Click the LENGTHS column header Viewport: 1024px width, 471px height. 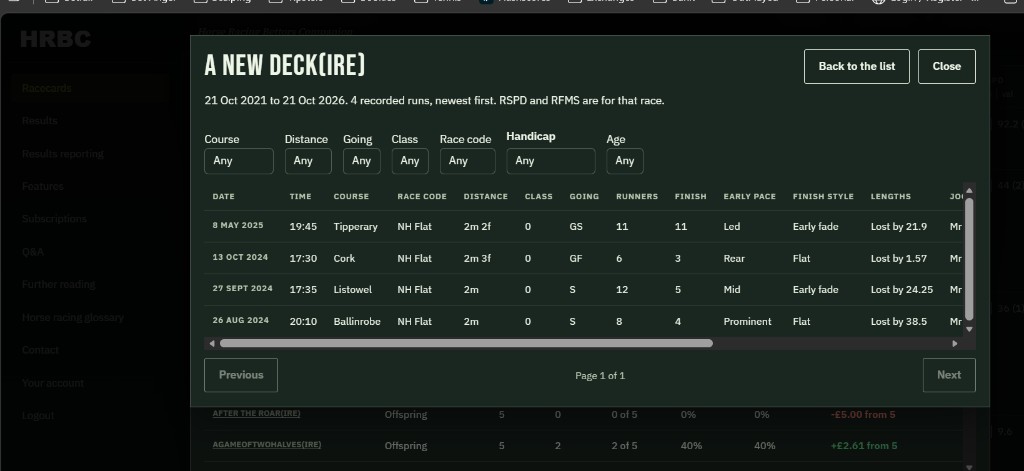(891, 196)
